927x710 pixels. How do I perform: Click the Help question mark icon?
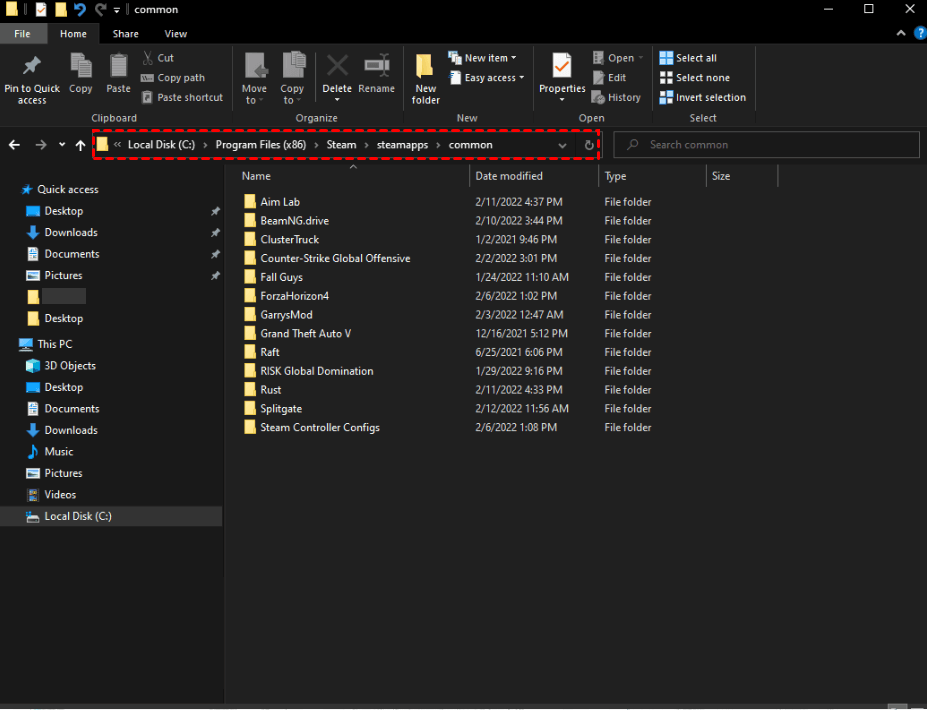pos(919,34)
